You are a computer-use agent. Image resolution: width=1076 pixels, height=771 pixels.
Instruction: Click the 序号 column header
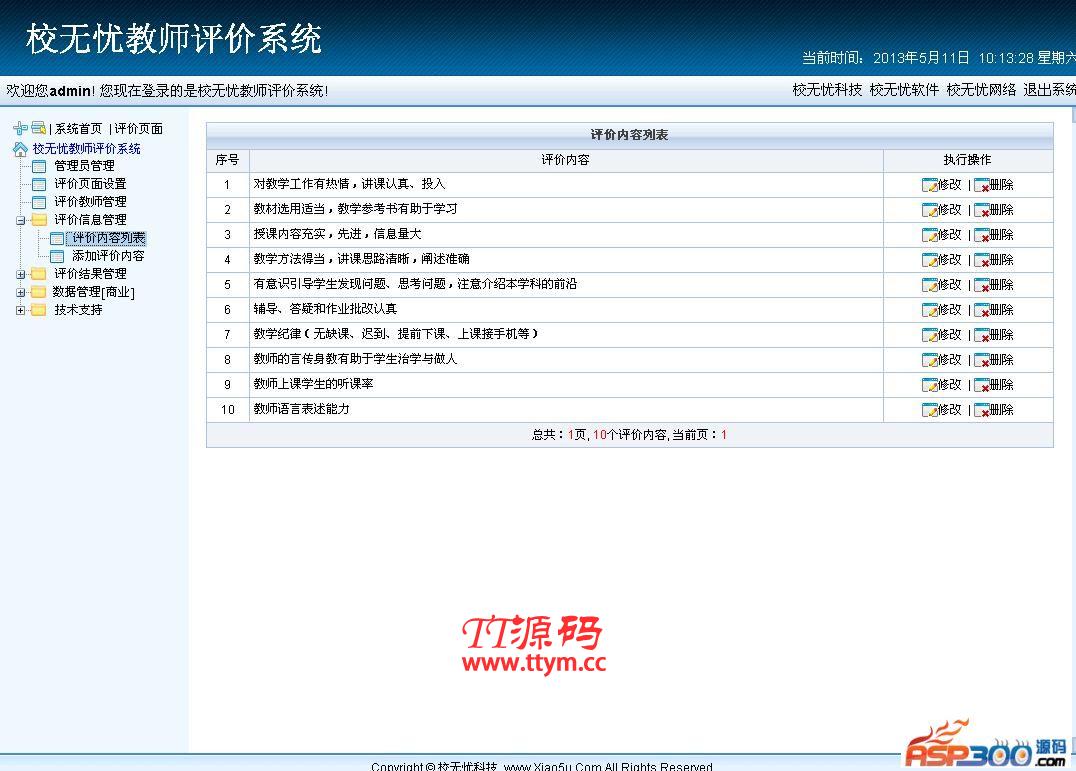click(227, 160)
